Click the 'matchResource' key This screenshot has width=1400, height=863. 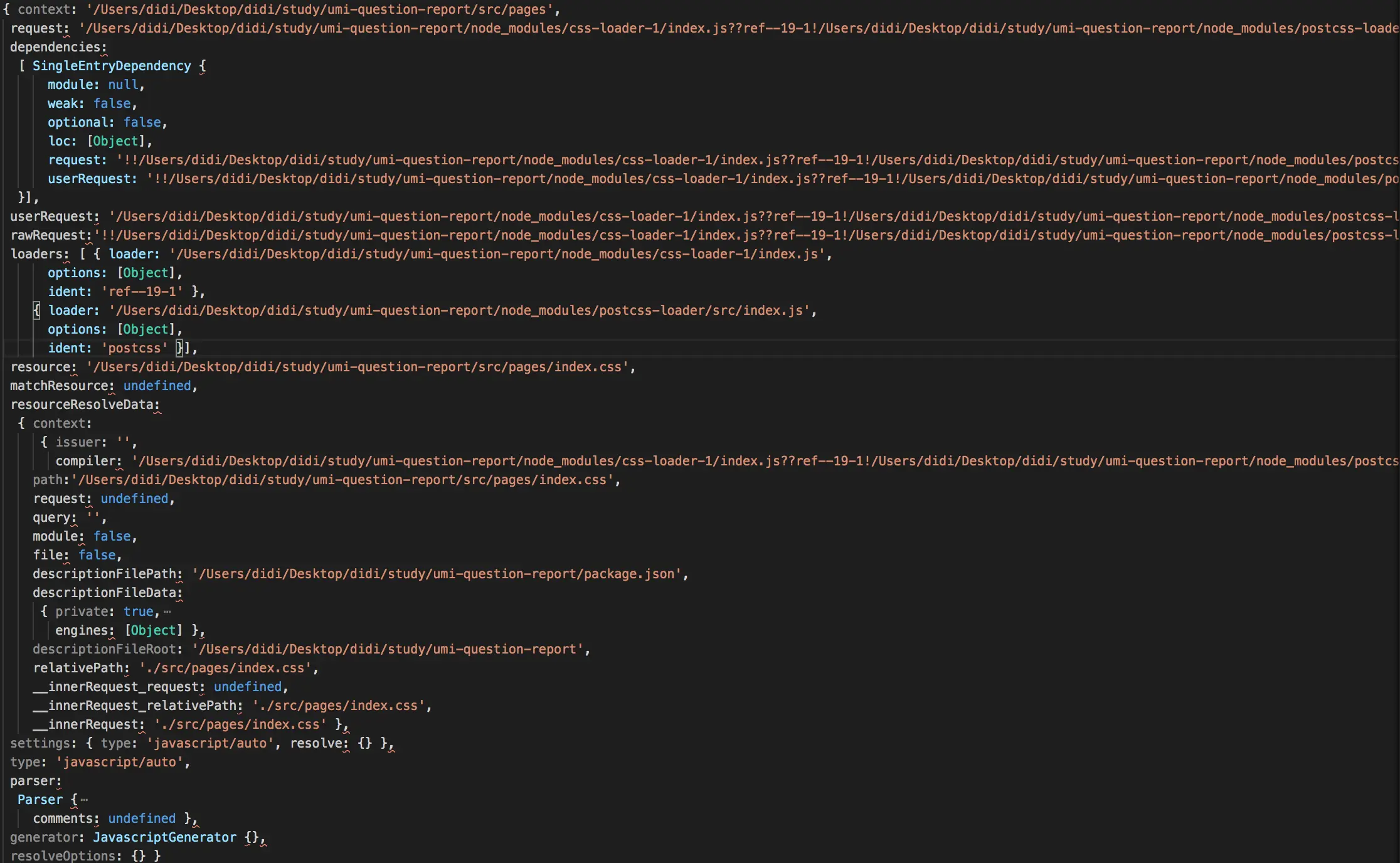(x=60, y=386)
